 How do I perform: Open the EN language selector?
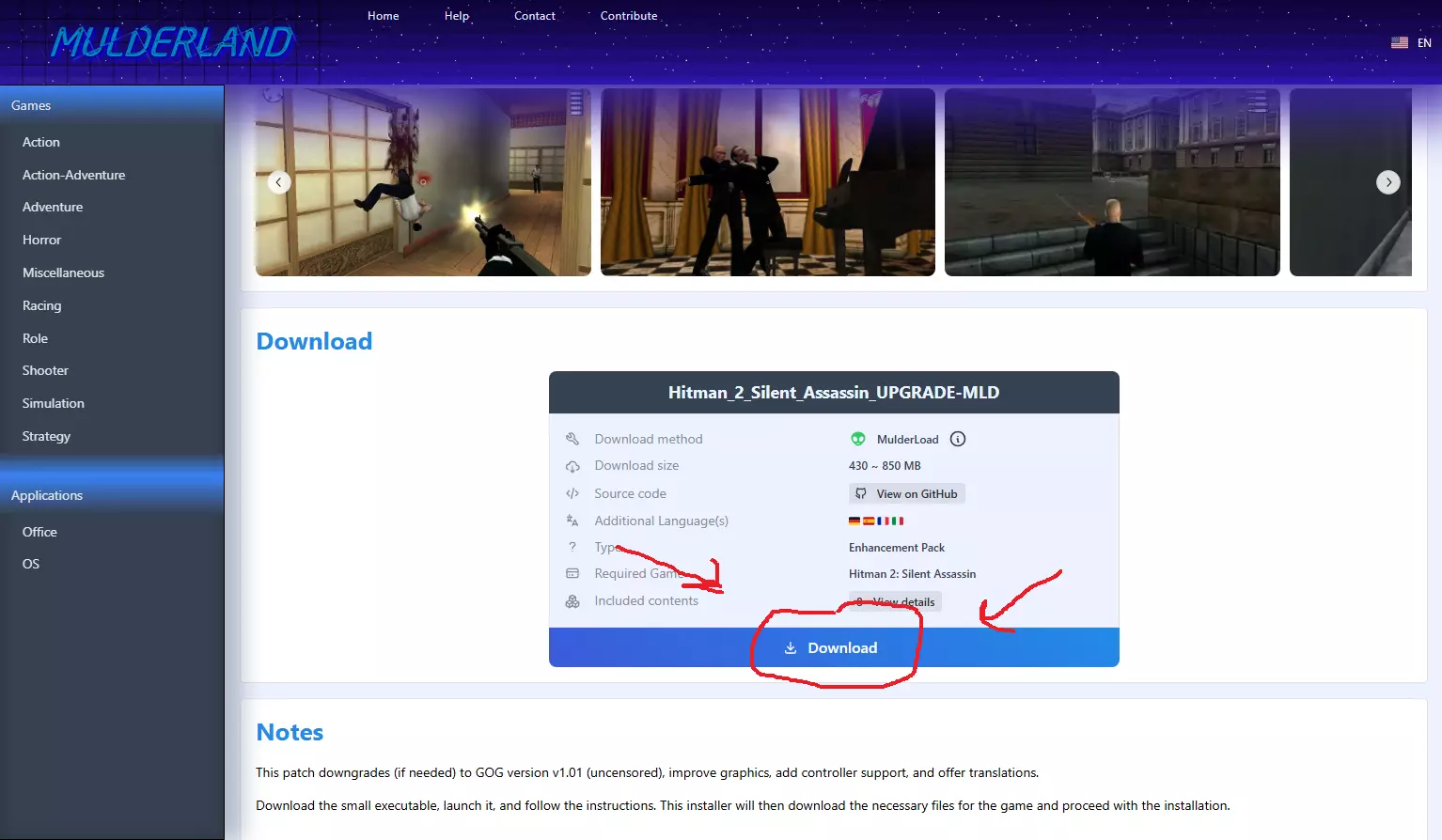coord(1411,42)
